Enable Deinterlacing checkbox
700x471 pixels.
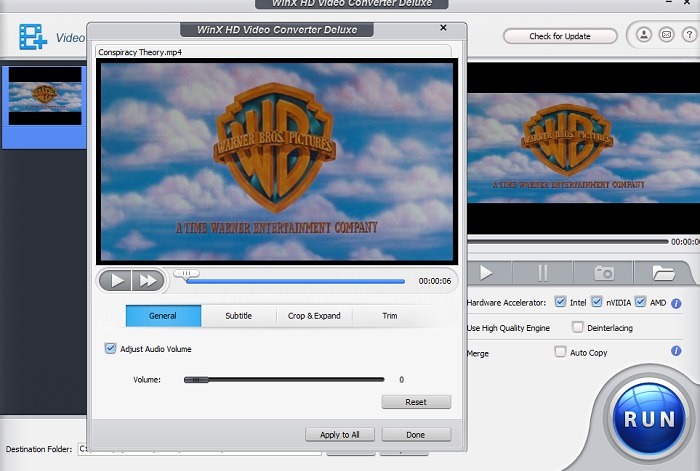click(577, 327)
